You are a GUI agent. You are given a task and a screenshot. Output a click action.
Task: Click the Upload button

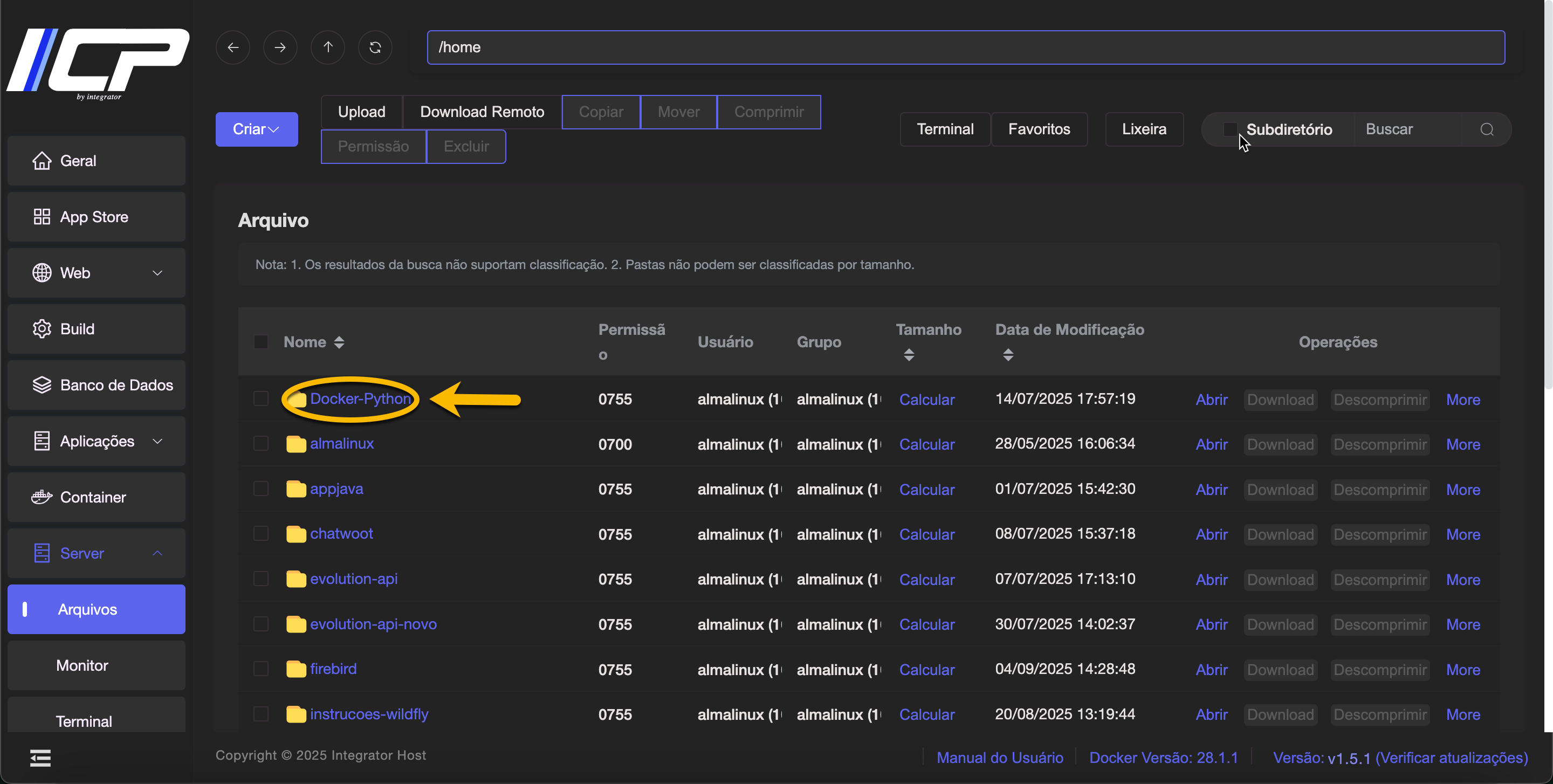point(361,112)
